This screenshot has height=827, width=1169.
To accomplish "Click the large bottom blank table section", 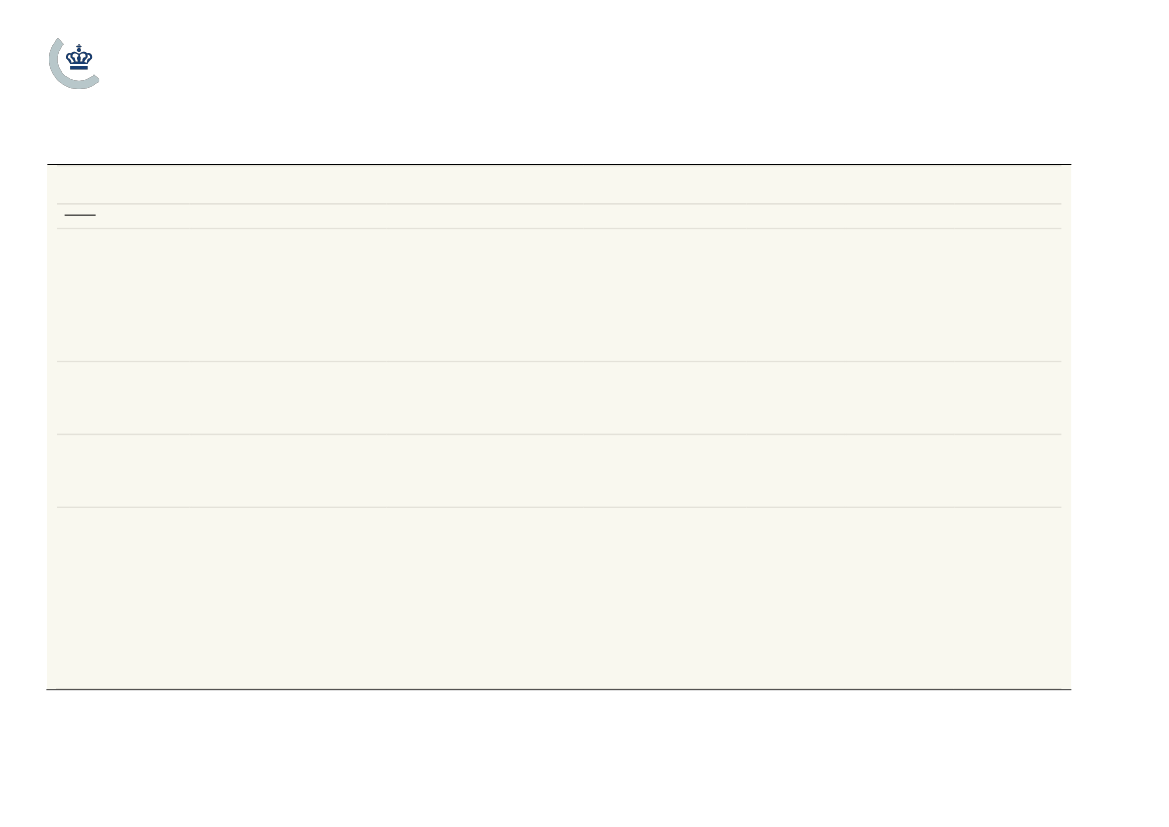I will [x=559, y=598].
